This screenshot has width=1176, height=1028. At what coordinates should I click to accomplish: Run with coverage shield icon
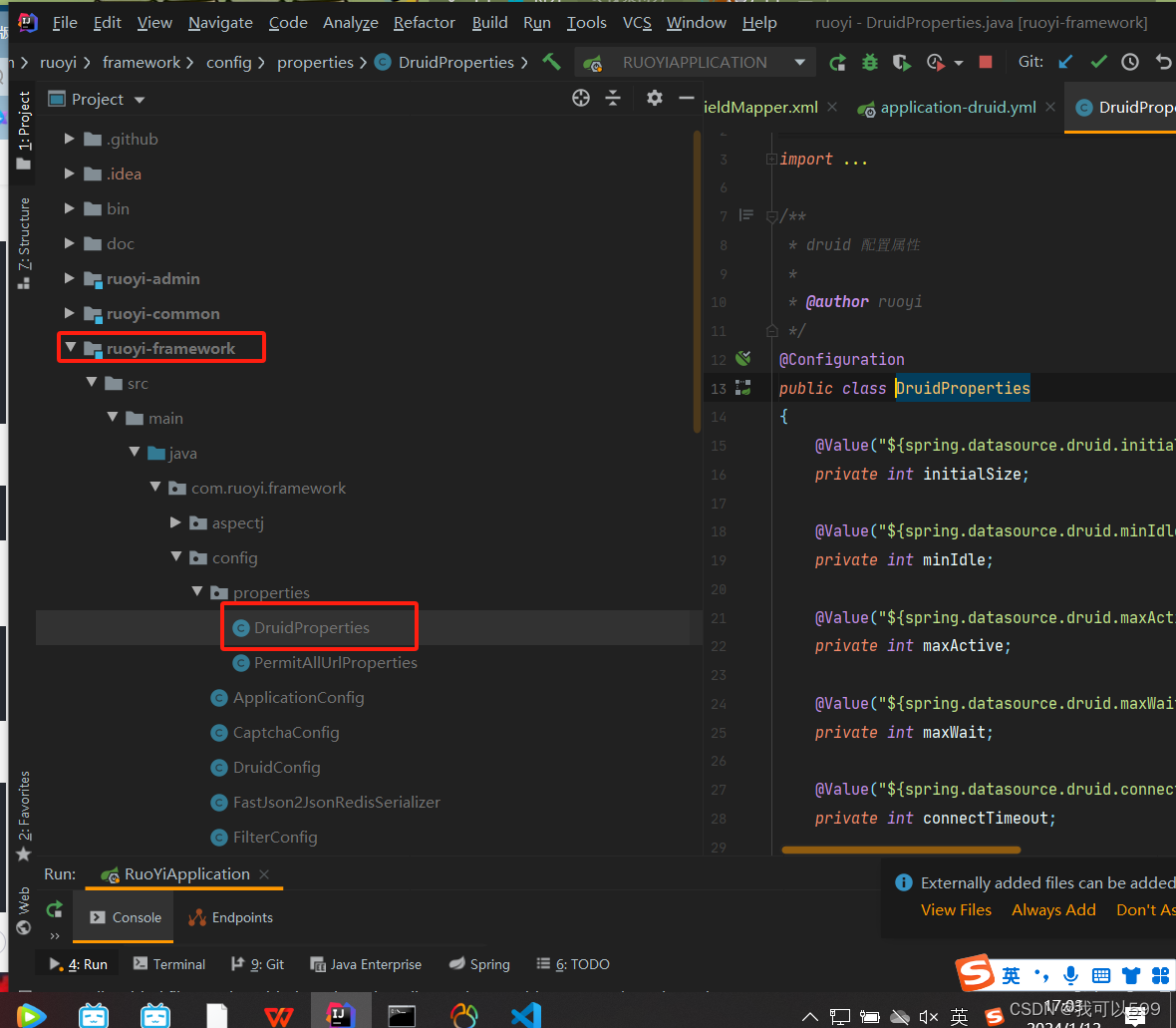(x=902, y=62)
